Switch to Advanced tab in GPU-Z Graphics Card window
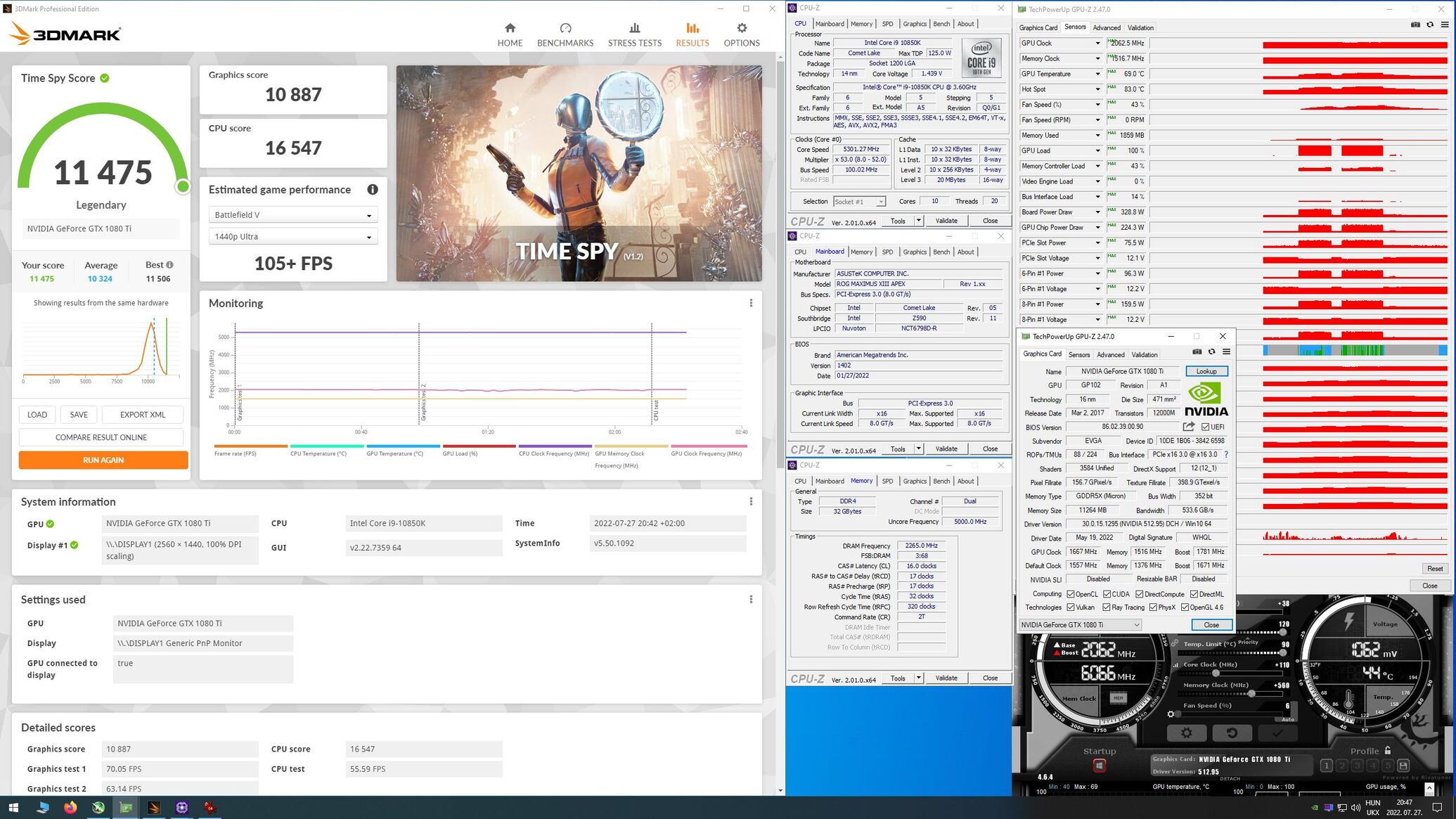 pos(1111,355)
